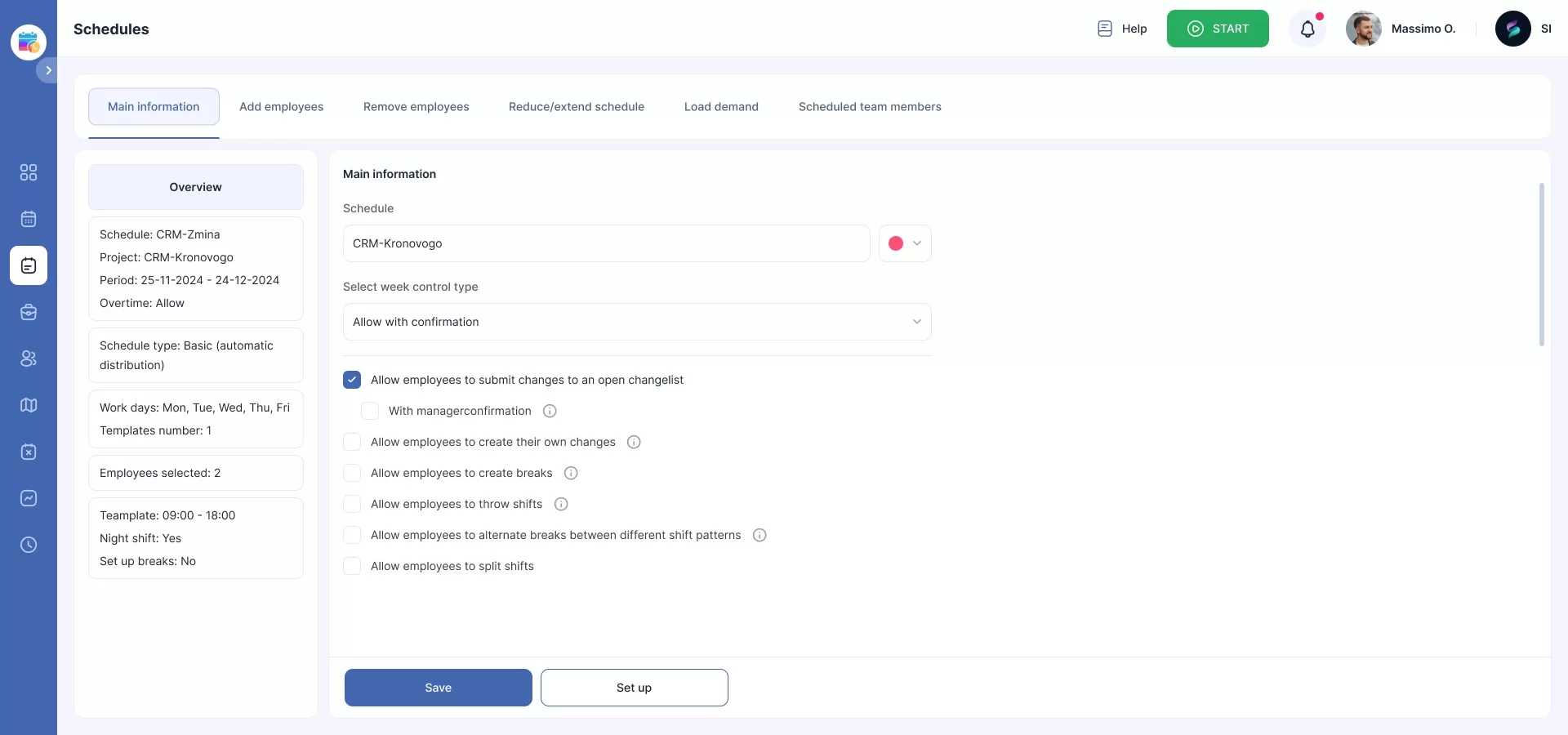Image resolution: width=1568 pixels, height=735 pixels.
Task: Click the notification bell icon
Action: tap(1307, 29)
